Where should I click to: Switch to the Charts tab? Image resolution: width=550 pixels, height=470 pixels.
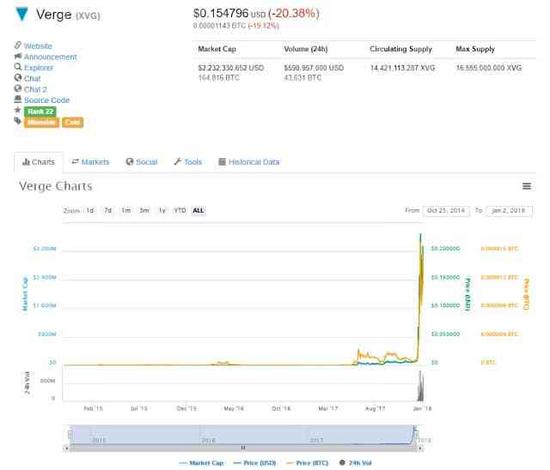click(39, 162)
